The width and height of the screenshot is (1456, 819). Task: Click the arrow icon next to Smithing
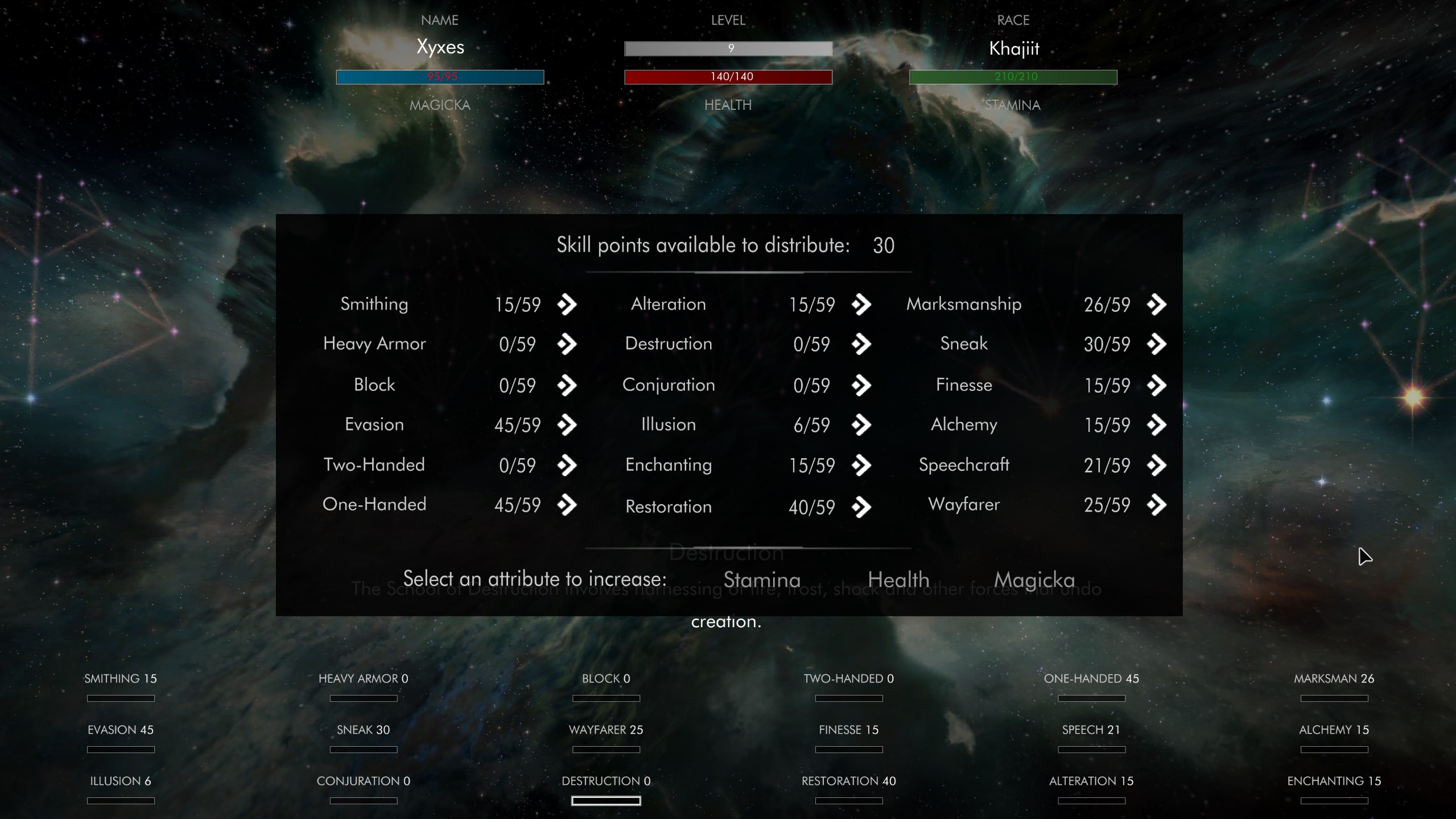[x=567, y=304]
